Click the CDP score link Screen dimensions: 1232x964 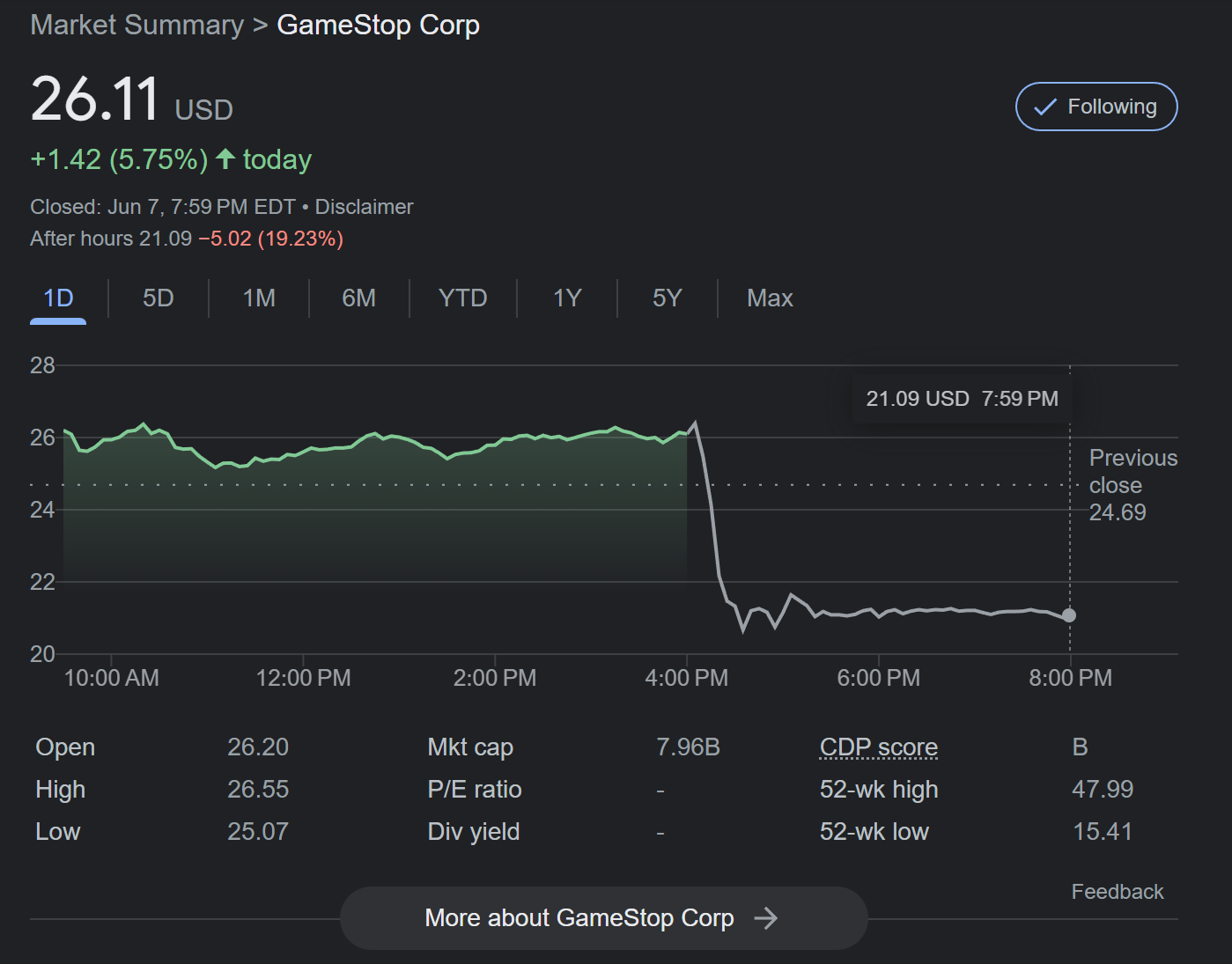click(878, 747)
